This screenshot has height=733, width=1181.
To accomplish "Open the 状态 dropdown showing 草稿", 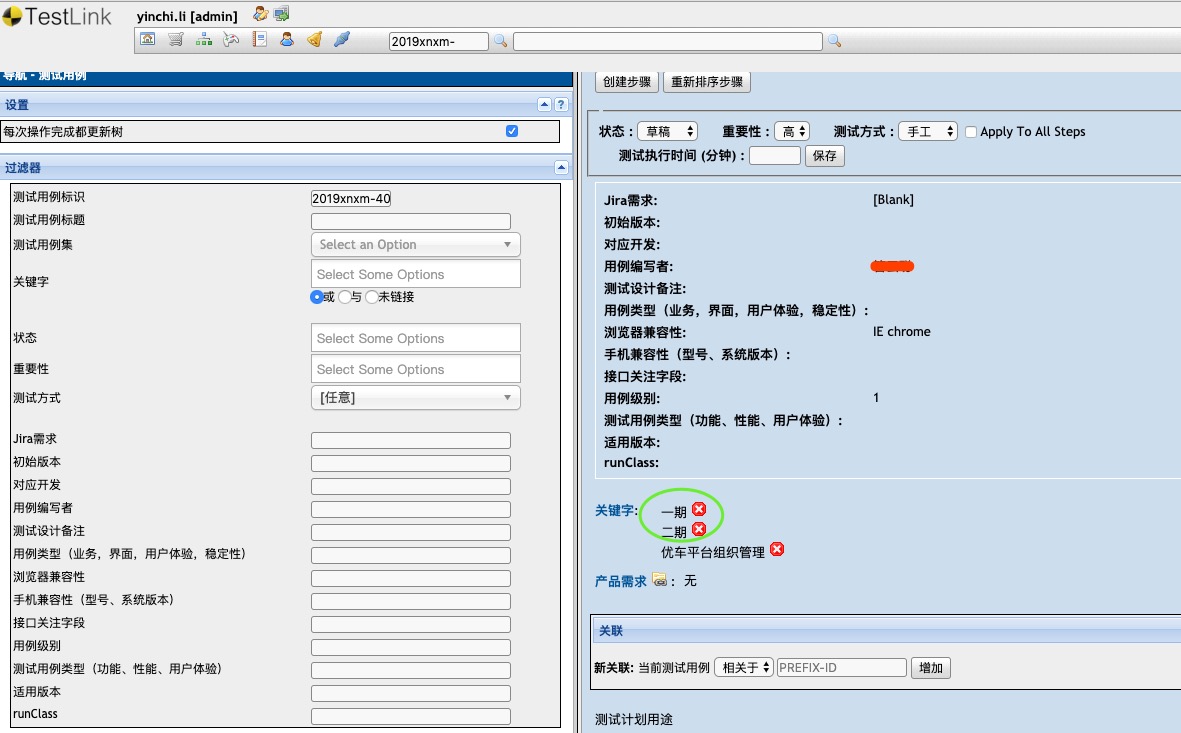I will pos(667,131).
